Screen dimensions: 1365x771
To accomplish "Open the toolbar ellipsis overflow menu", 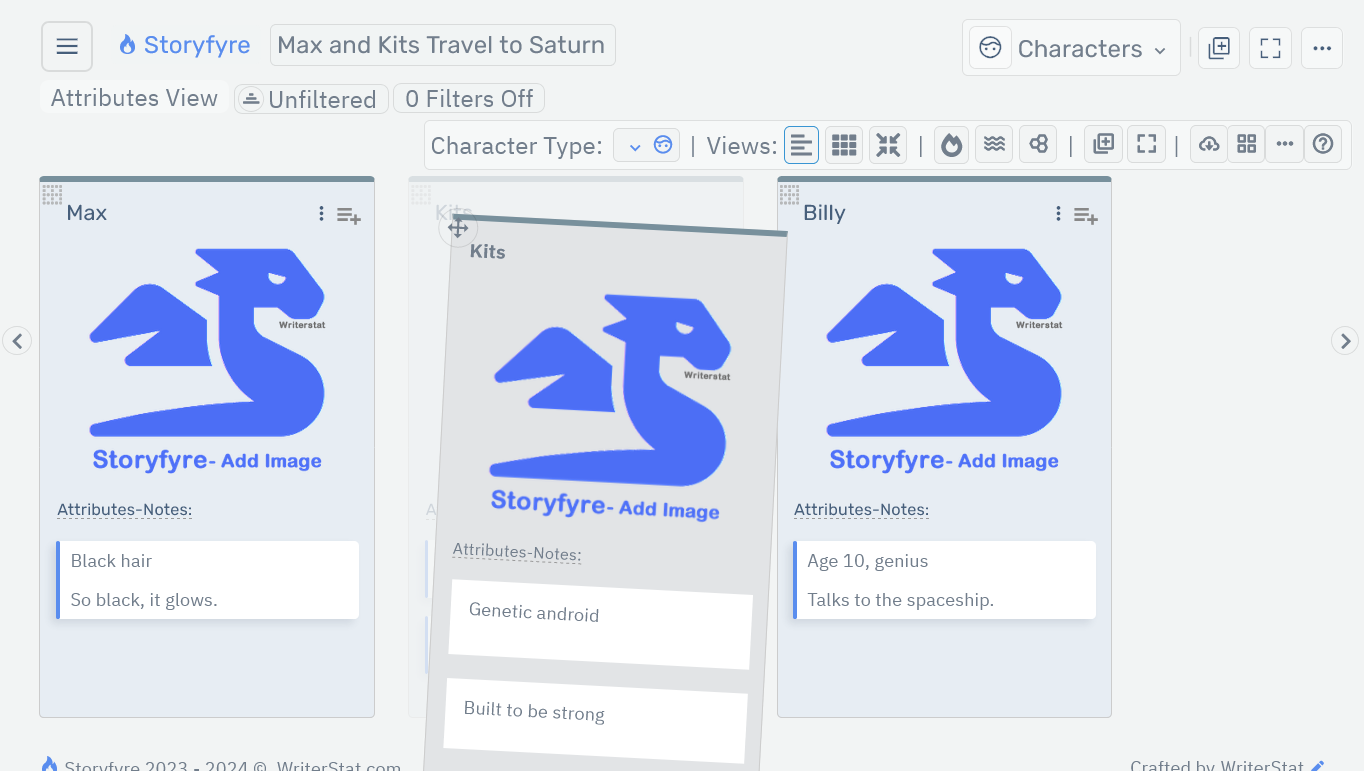I will [x=1284, y=144].
